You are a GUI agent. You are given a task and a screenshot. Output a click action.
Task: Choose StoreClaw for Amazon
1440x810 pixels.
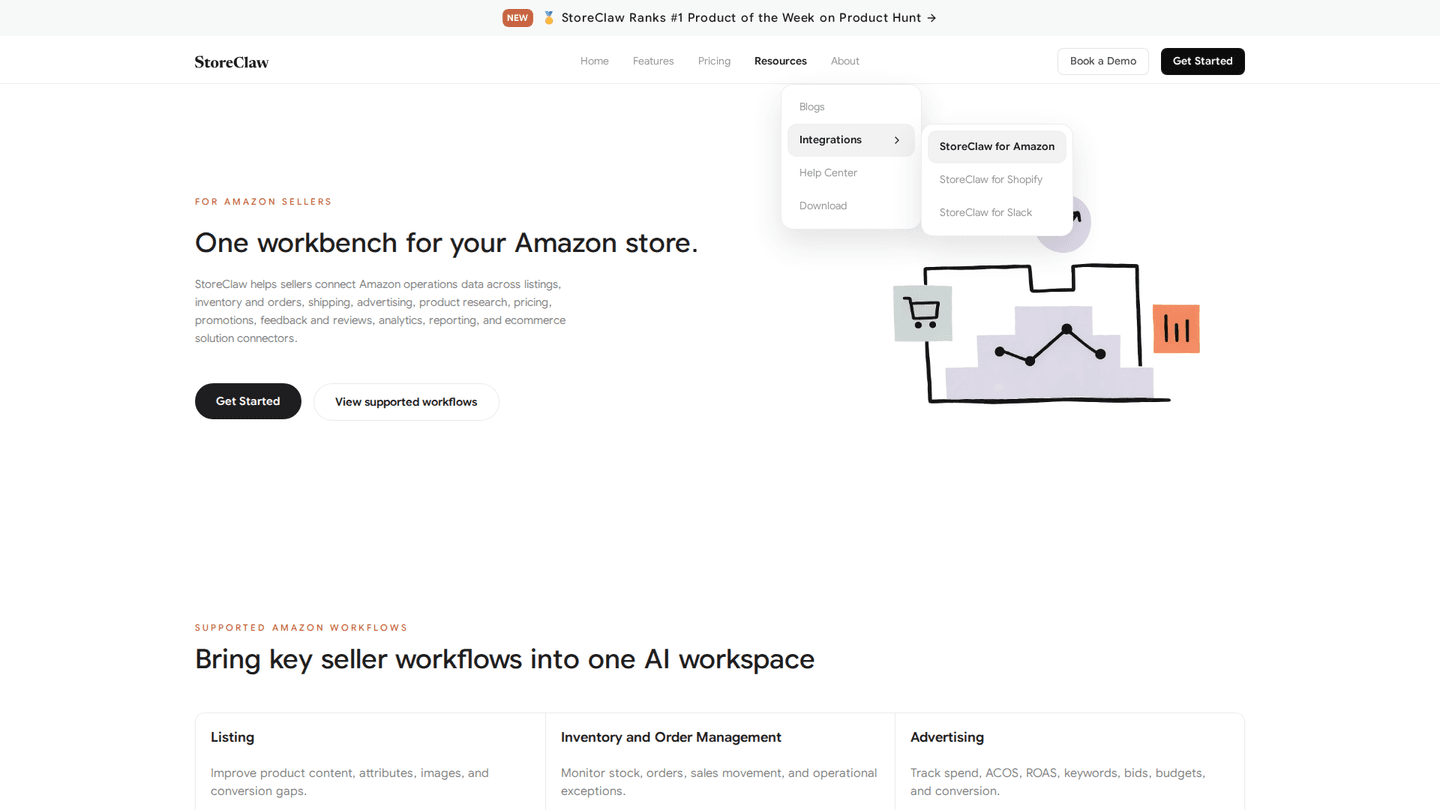pos(997,147)
